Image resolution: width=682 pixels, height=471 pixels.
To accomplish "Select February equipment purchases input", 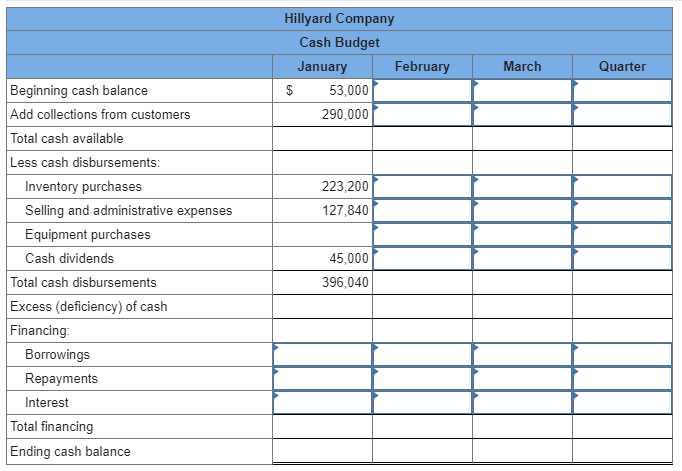I will point(422,234).
